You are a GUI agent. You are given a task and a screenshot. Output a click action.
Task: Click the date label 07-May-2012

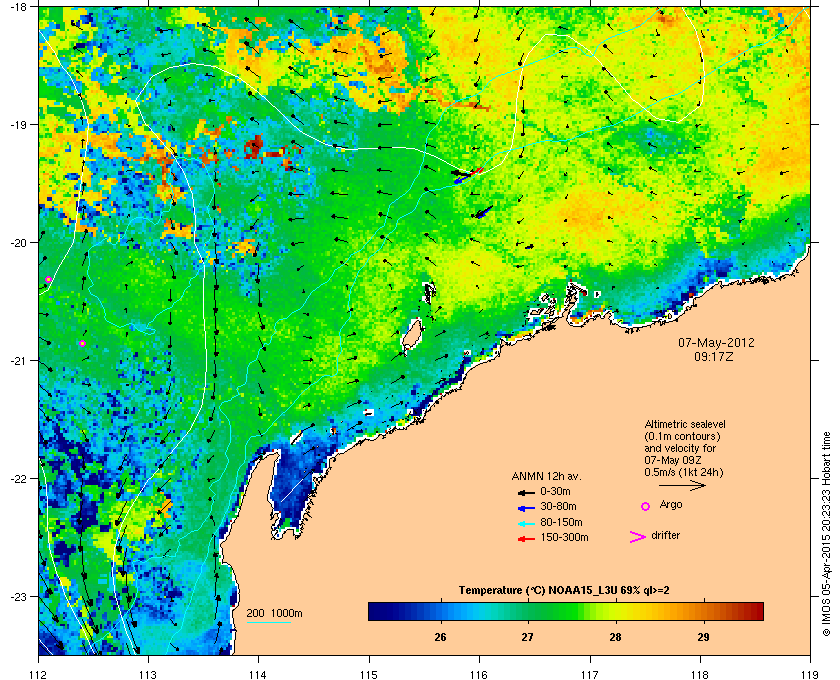coord(716,342)
